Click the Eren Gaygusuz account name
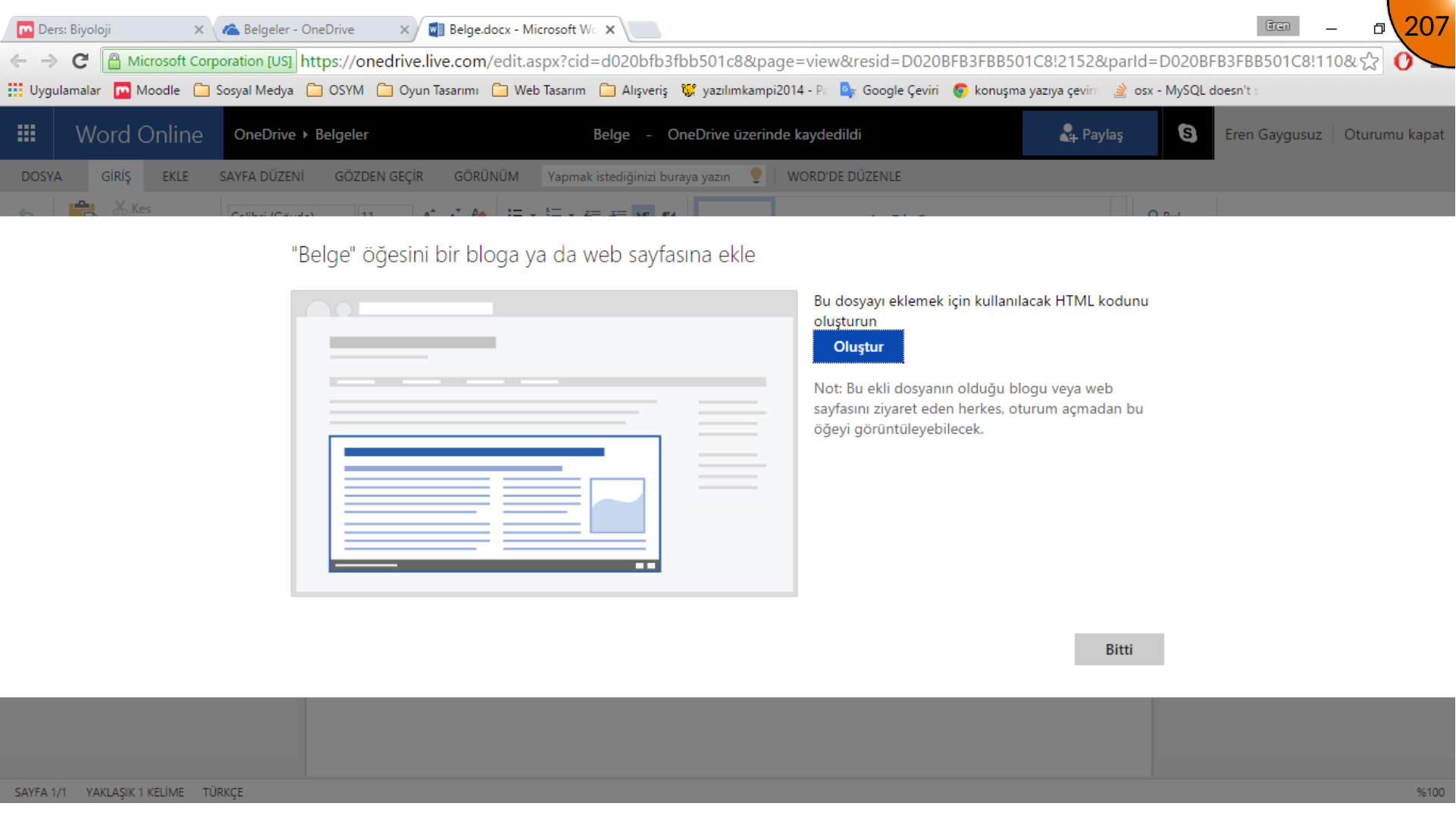This screenshot has width=1456, height=819. (1273, 134)
